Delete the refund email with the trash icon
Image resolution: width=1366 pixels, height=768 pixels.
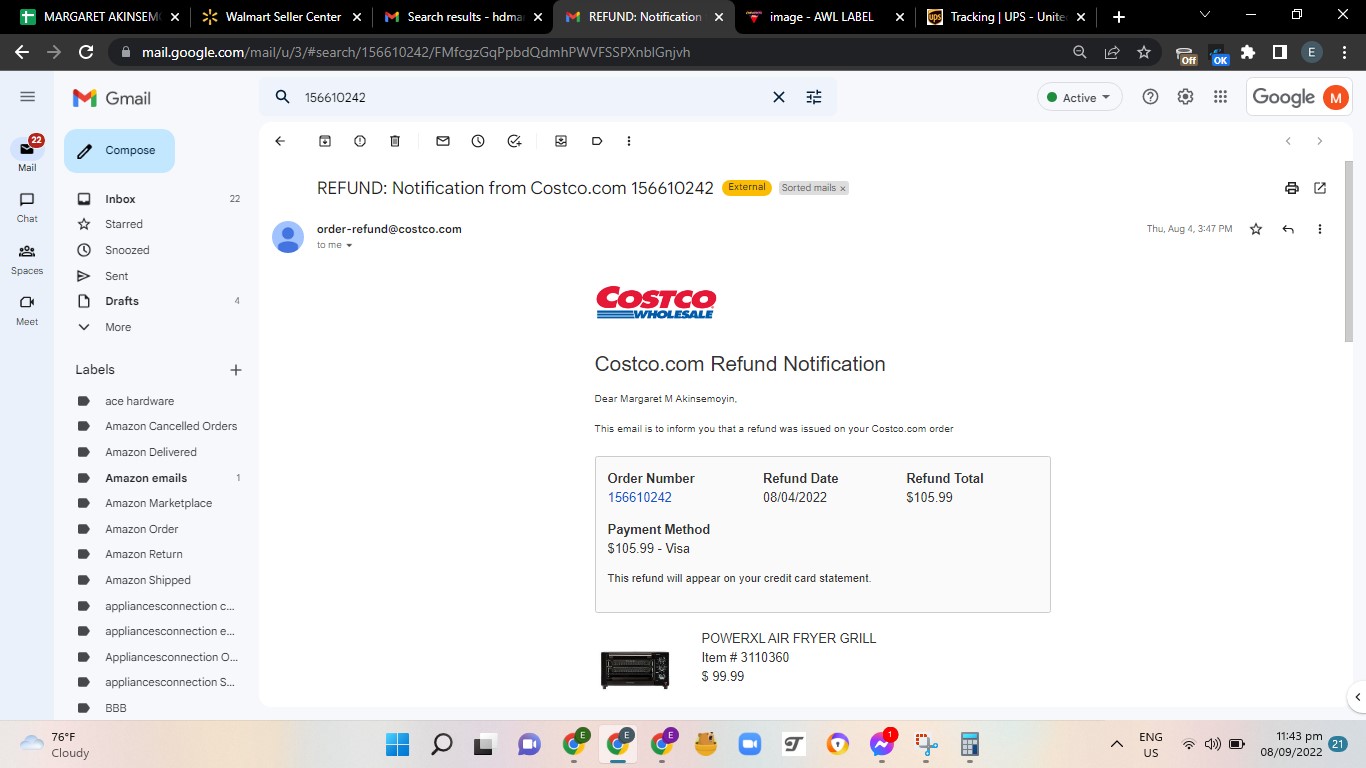pyautogui.click(x=395, y=141)
